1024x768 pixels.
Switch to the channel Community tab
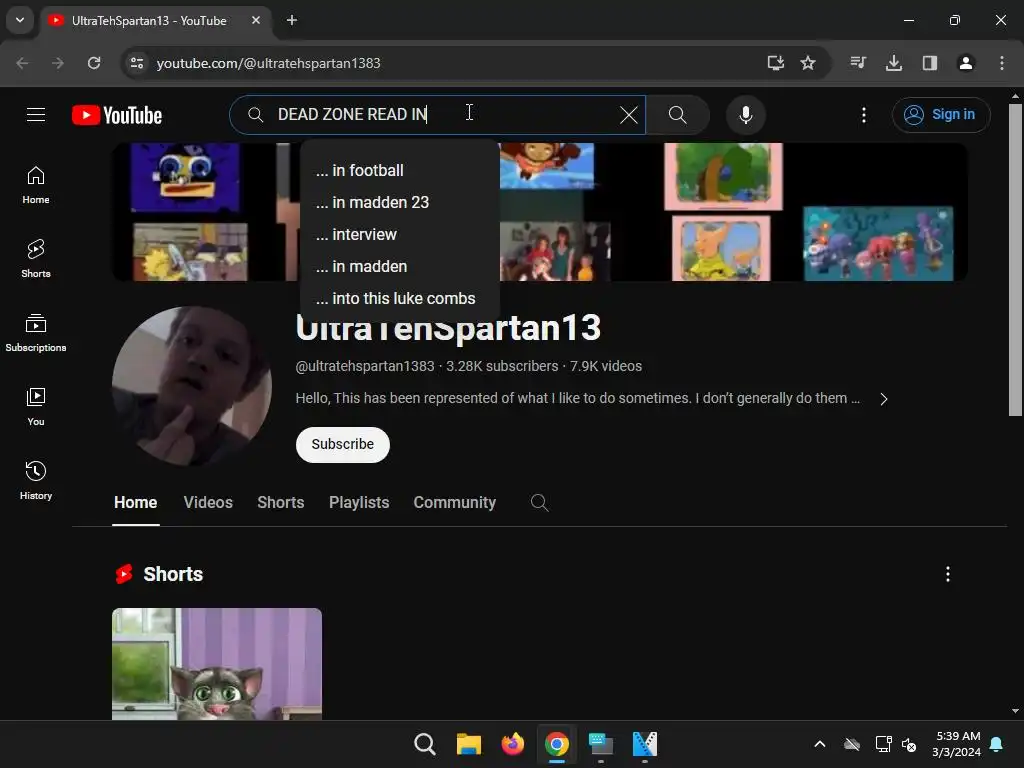(x=455, y=502)
